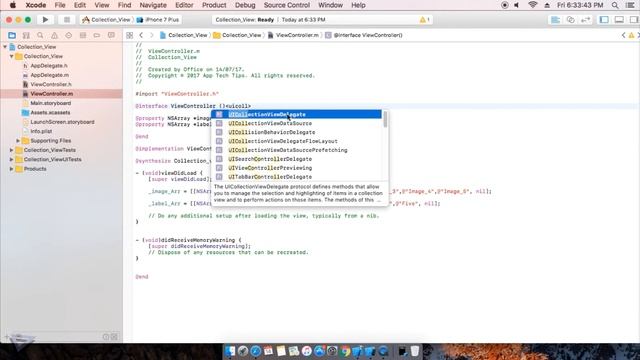Viewport: 640px width, 360px height.
Task: Open the Breakpoint navigator
Action: click(97, 36)
